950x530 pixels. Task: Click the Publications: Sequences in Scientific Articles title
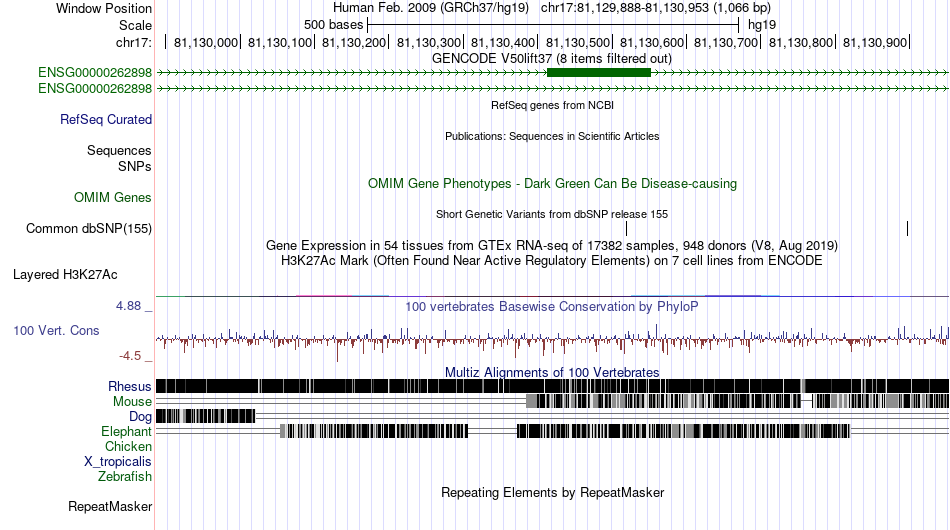pos(552,136)
